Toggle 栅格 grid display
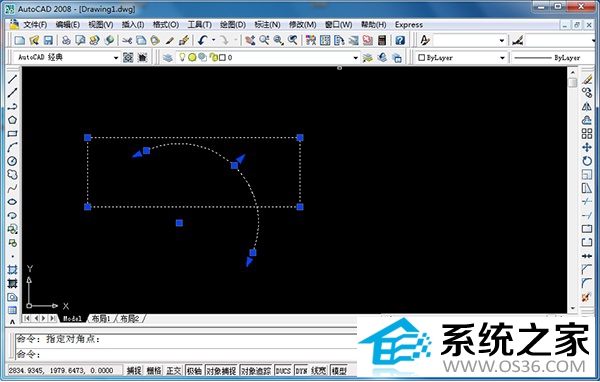Viewport: 600px width, 382px height. (154, 370)
